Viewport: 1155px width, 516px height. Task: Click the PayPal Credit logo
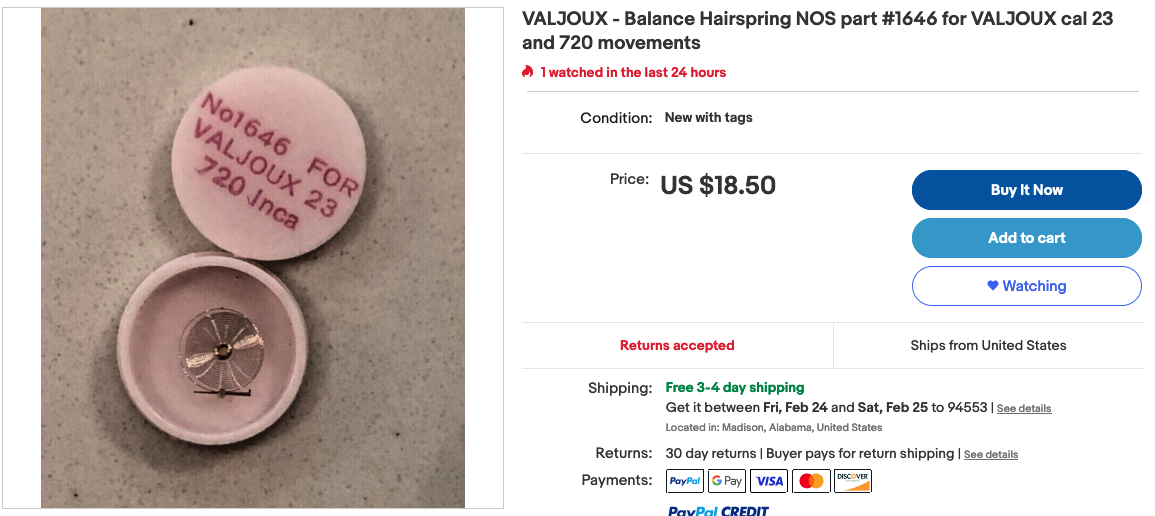(718, 510)
